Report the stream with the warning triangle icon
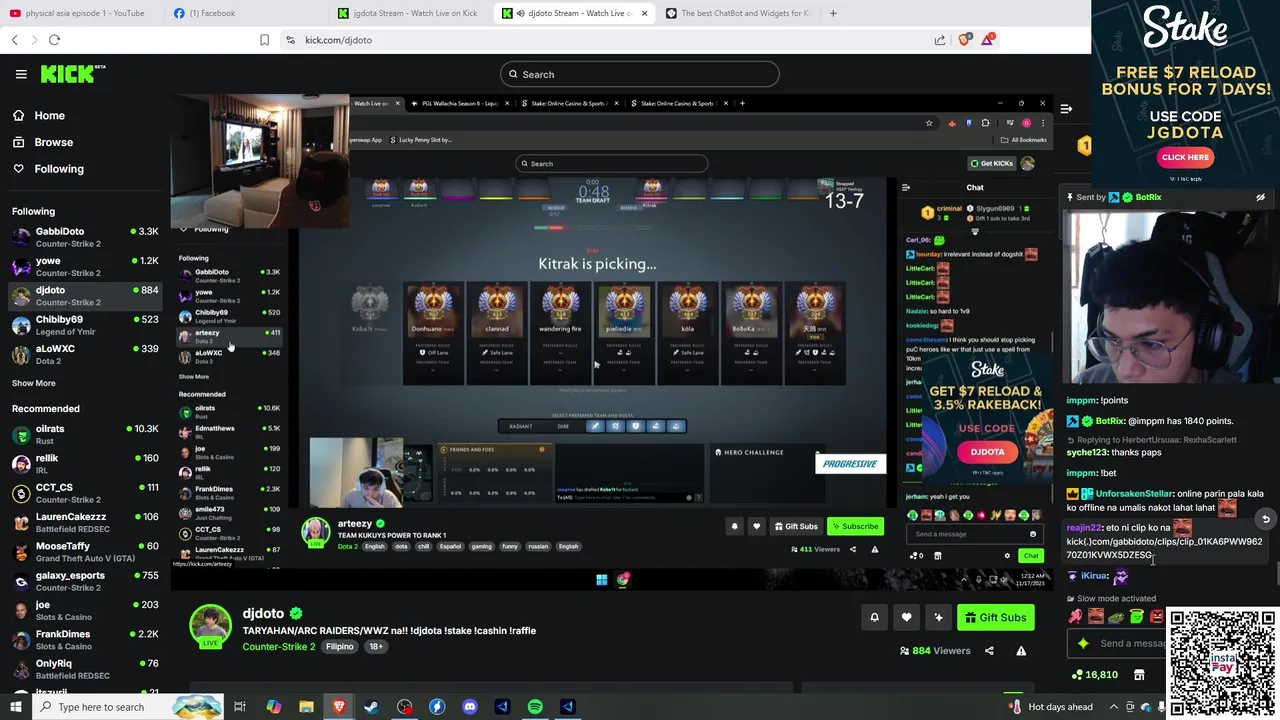Screen dimensions: 1280x720 coord(1021,651)
